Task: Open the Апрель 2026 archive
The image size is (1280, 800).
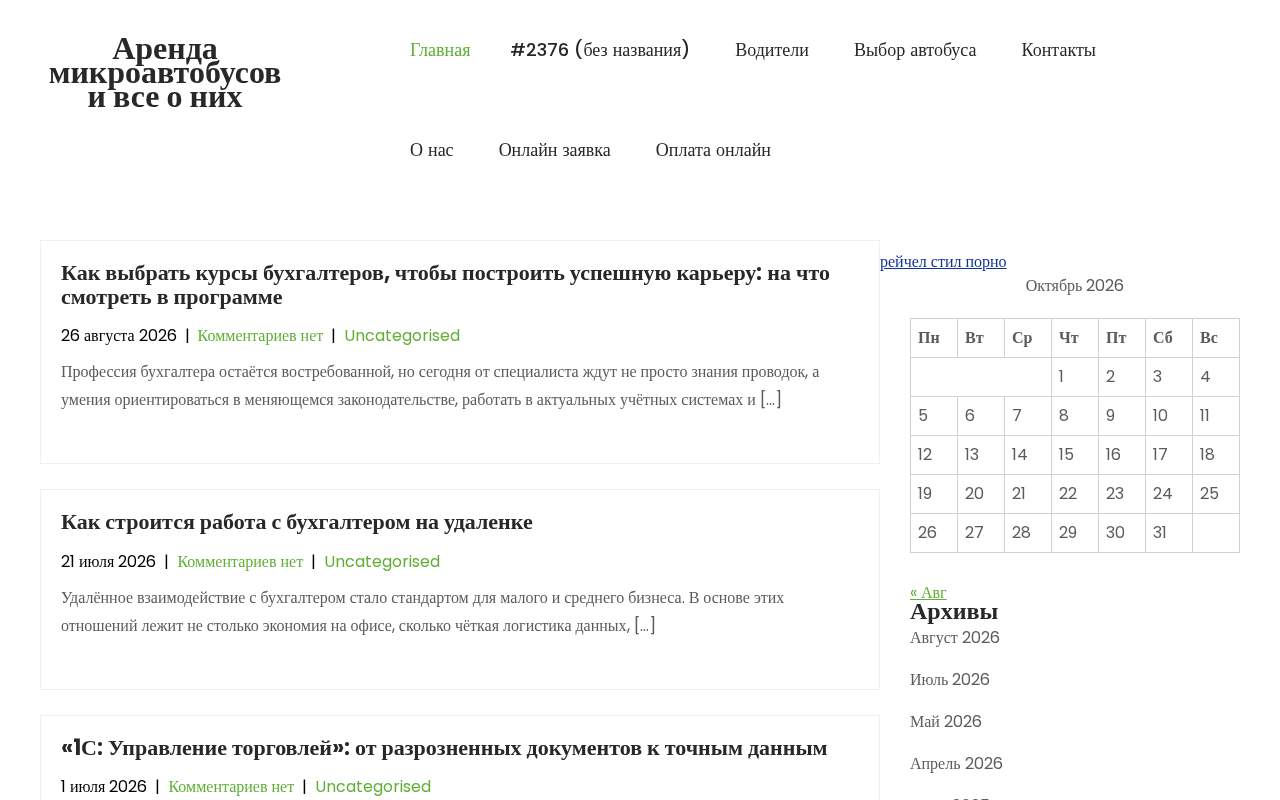Action: pos(956,764)
